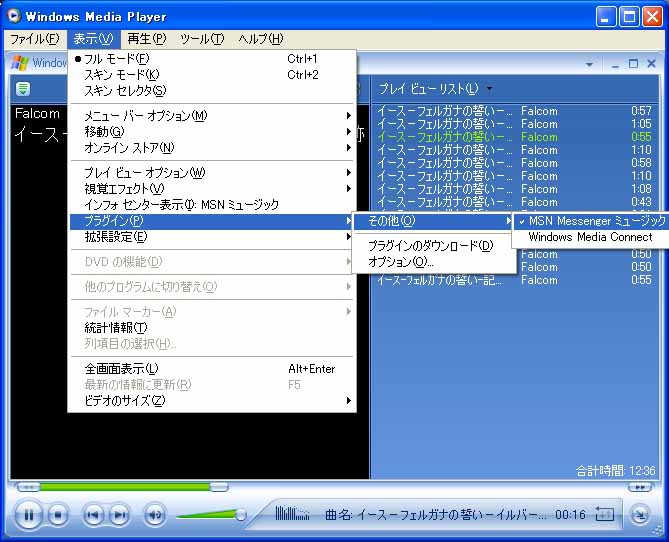Close the inner player pane

(652, 64)
